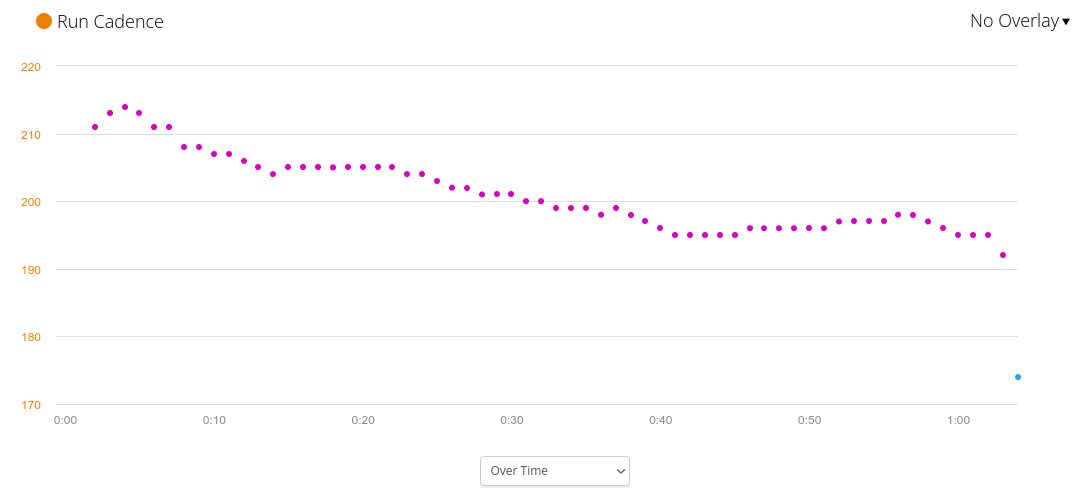
Task: Open the No Overlay dropdown
Action: click(1014, 21)
